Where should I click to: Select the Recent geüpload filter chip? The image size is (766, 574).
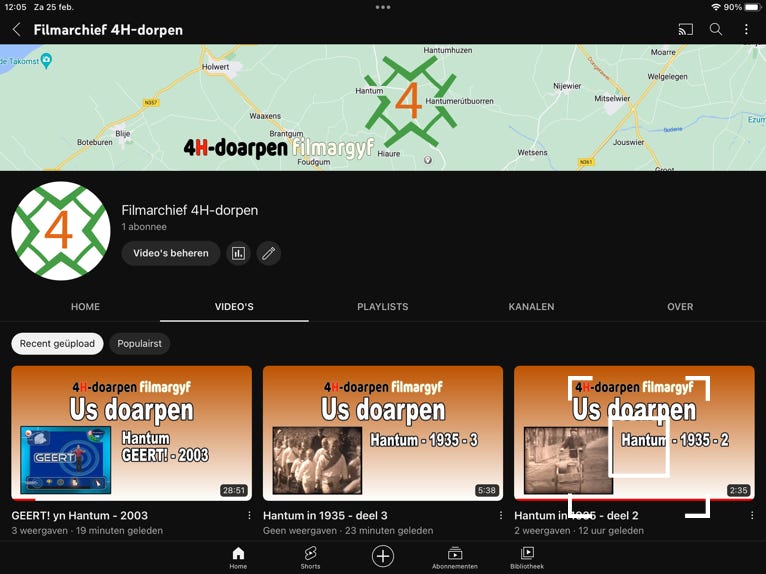click(57, 343)
